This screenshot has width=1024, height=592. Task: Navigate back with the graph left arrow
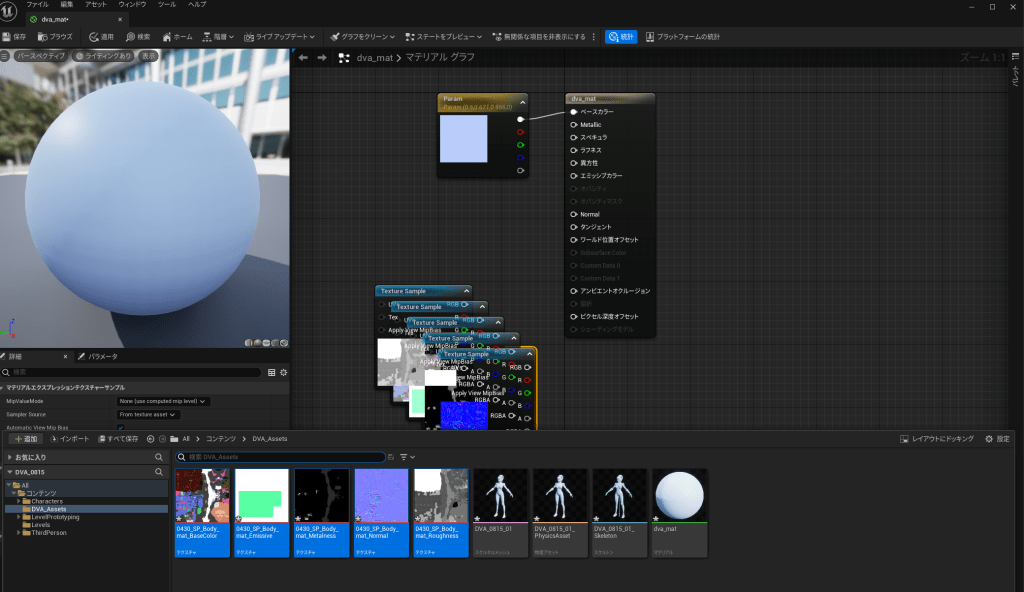303,57
